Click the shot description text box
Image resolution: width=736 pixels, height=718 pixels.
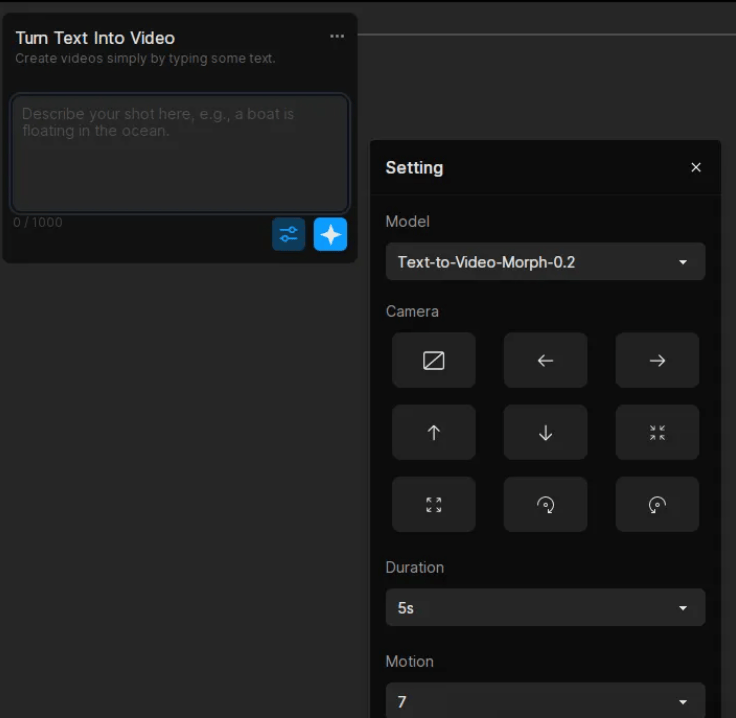180,152
